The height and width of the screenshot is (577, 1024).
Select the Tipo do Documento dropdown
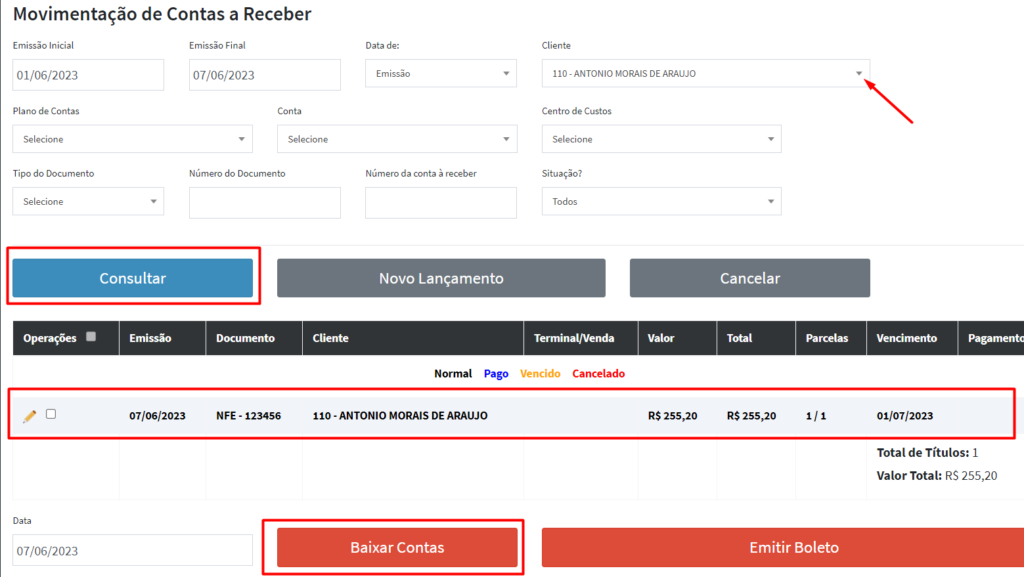[88, 202]
